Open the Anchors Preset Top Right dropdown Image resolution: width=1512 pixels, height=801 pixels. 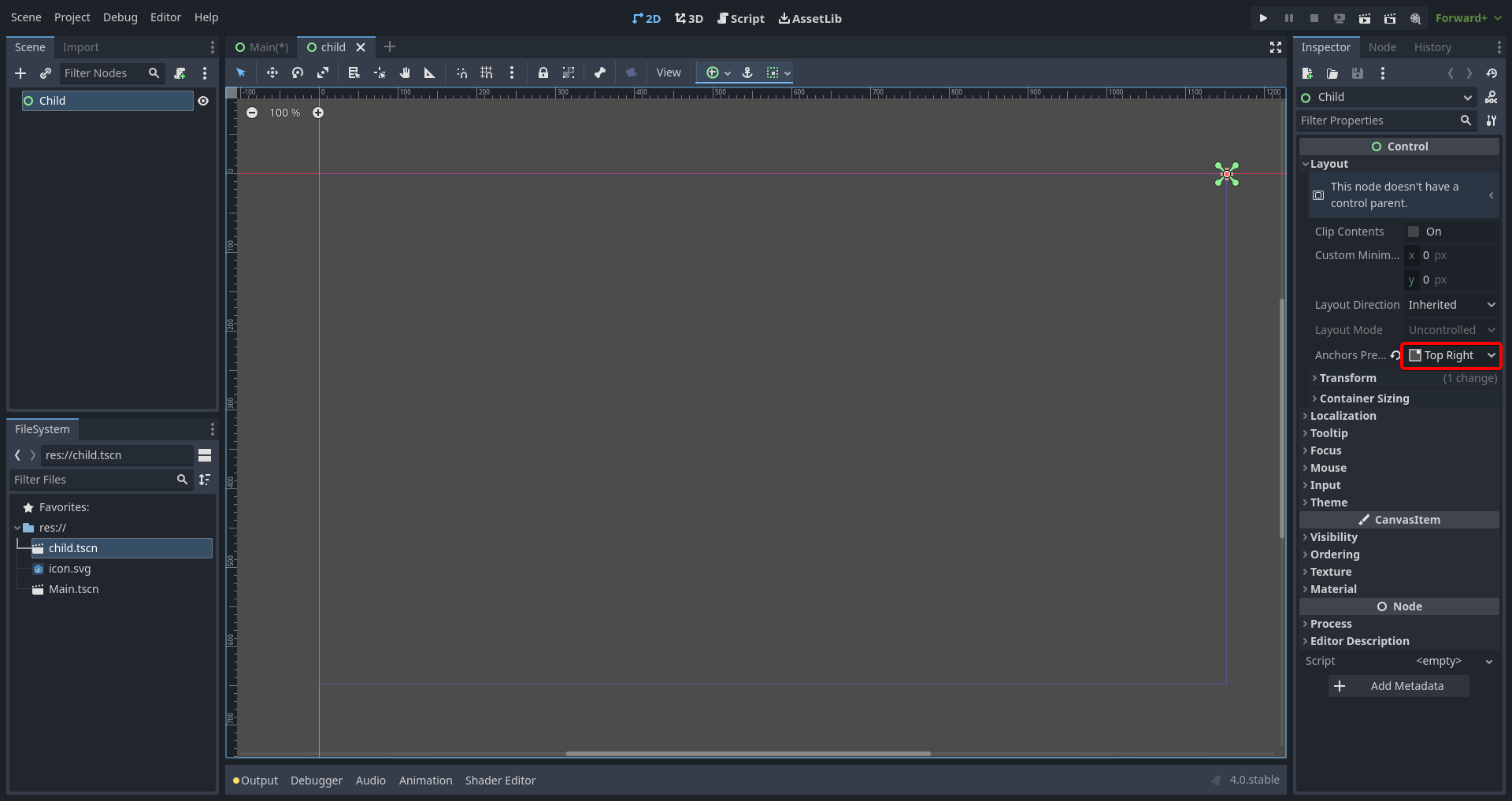pos(1451,355)
